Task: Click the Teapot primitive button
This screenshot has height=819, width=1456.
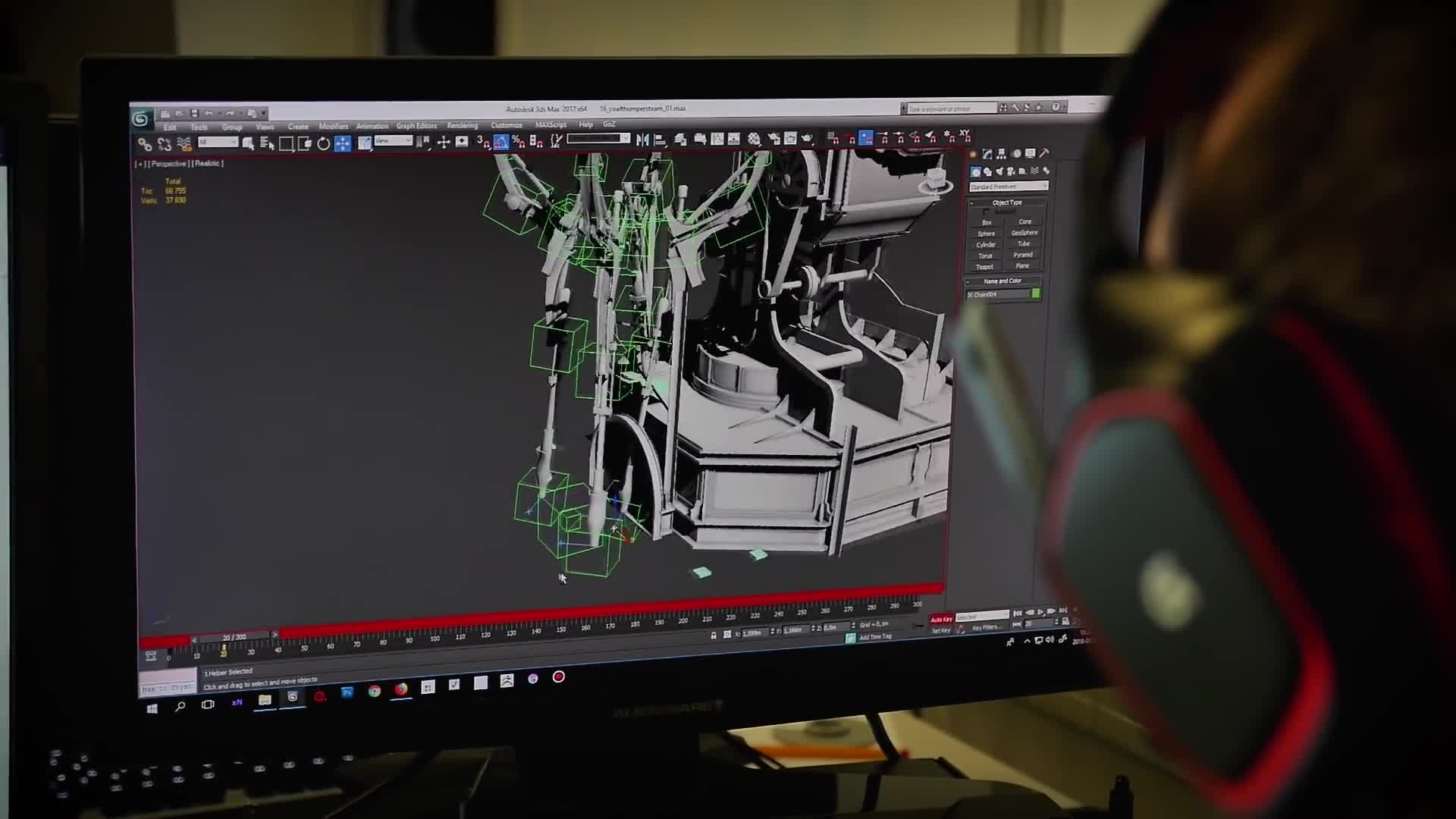Action: point(984,266)
